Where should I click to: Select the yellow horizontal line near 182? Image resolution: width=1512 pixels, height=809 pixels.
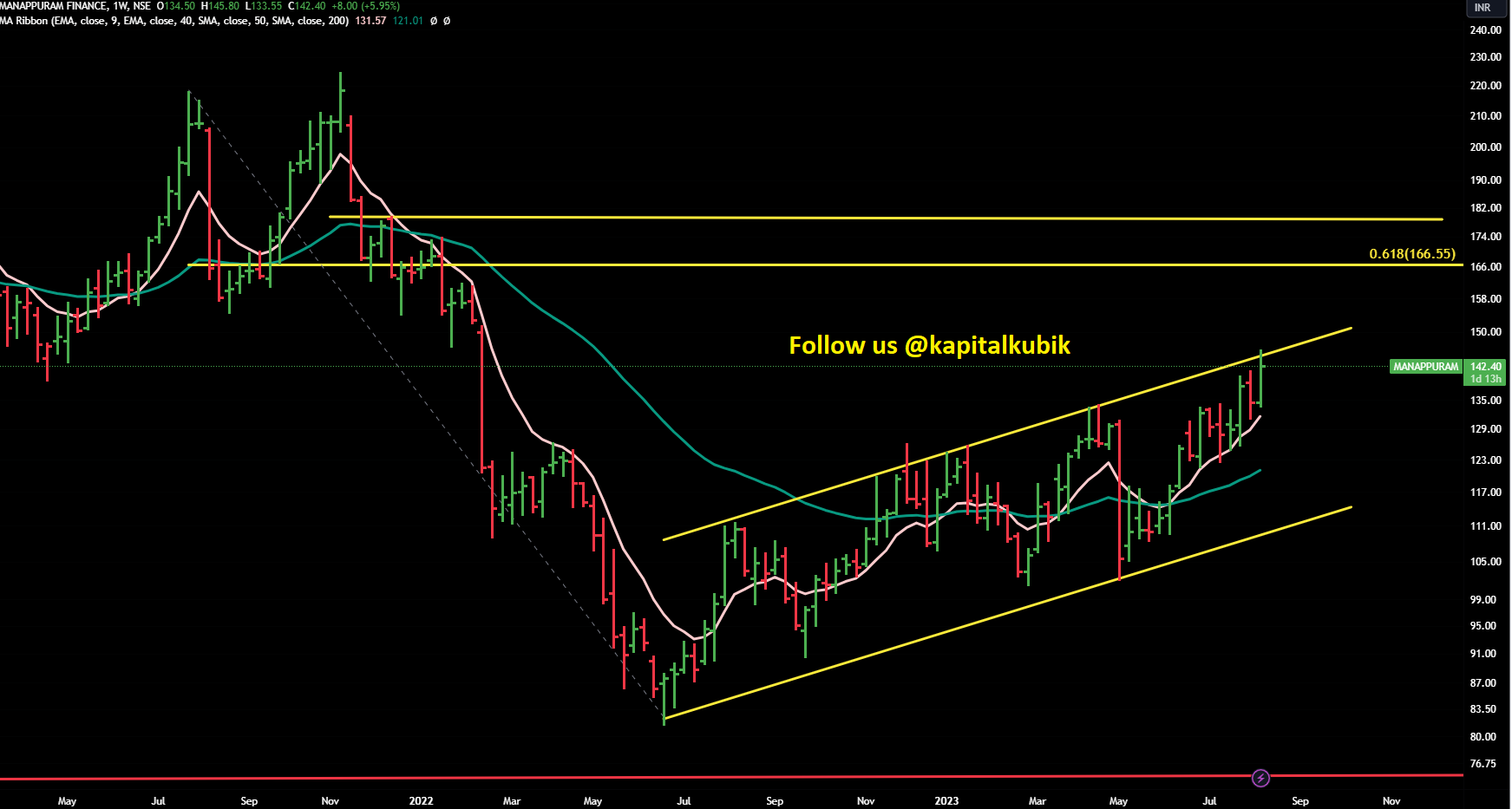click(867, 218)
